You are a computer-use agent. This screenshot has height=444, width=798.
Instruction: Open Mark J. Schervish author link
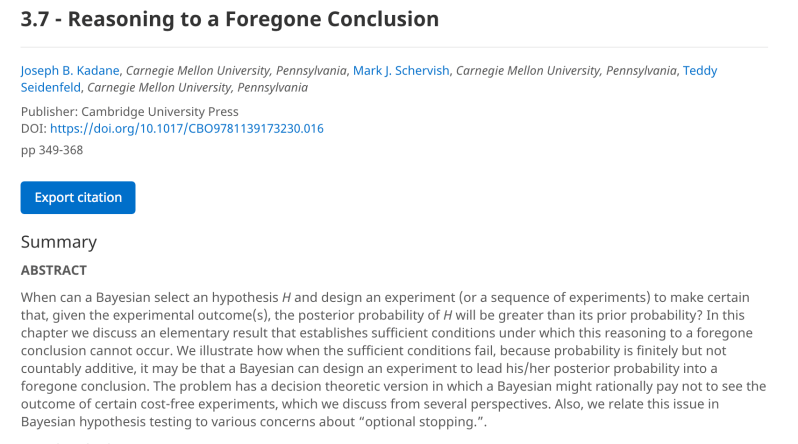coord(400,71)
